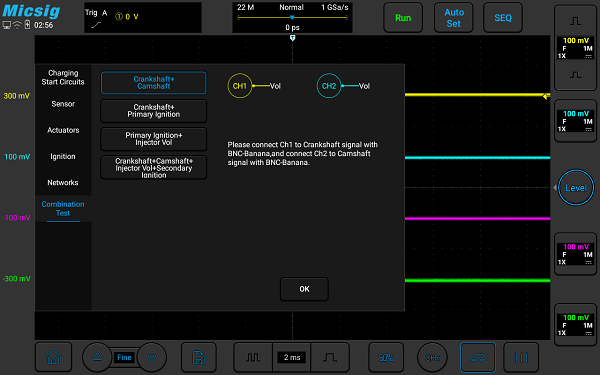Tap the CH× channel close icon
Viewport: 600px width, 375px height.
432,357
